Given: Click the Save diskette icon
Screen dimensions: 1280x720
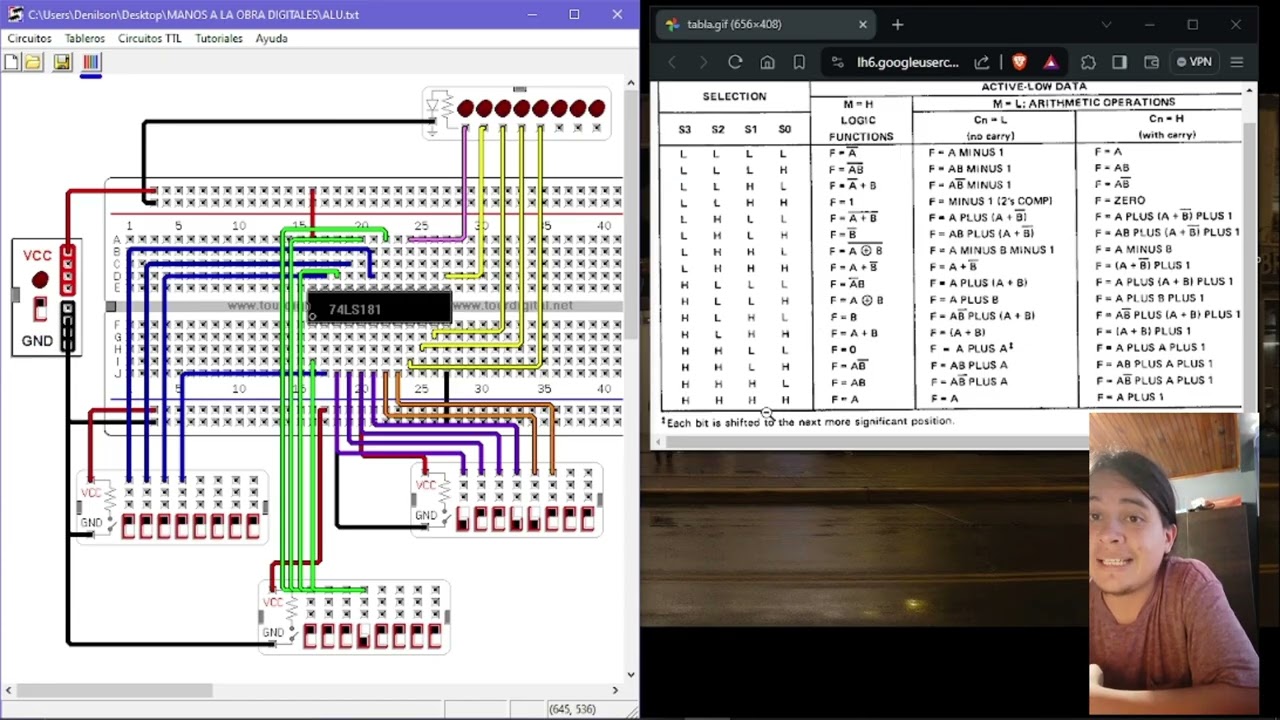Looking at the screenshot, I should [x=62, y=62].
